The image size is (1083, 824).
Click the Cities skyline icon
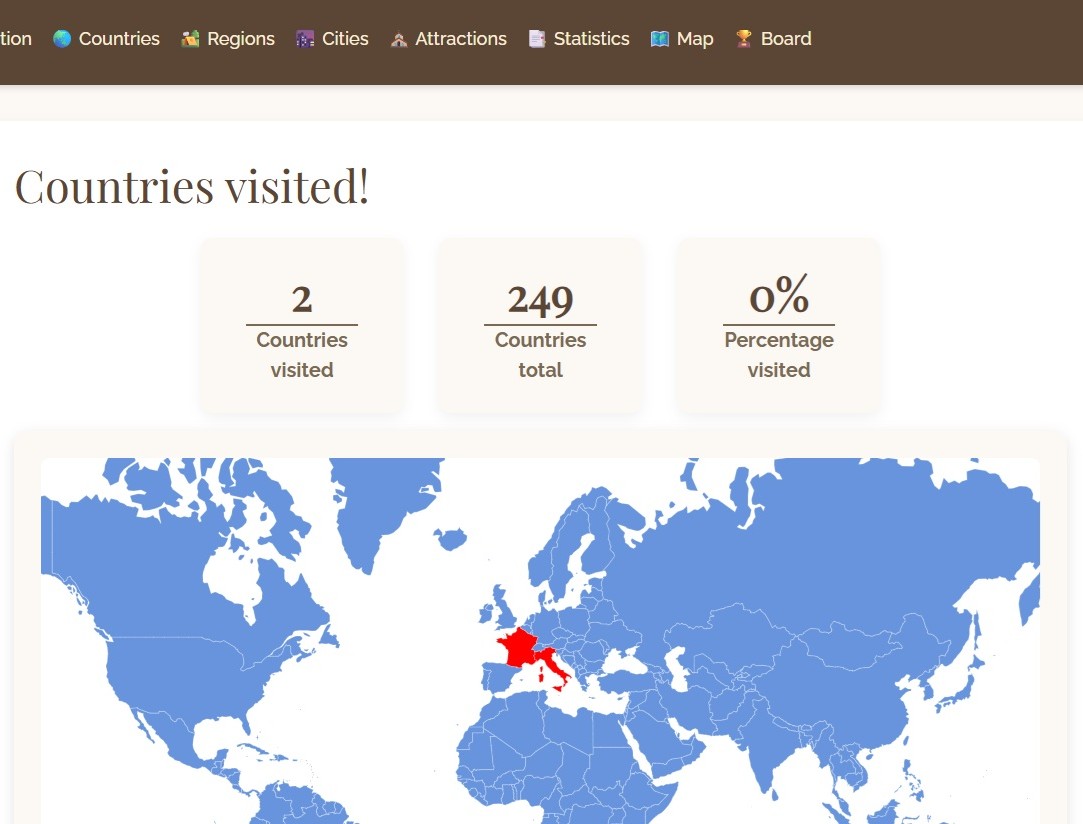[x=305, y=39]
